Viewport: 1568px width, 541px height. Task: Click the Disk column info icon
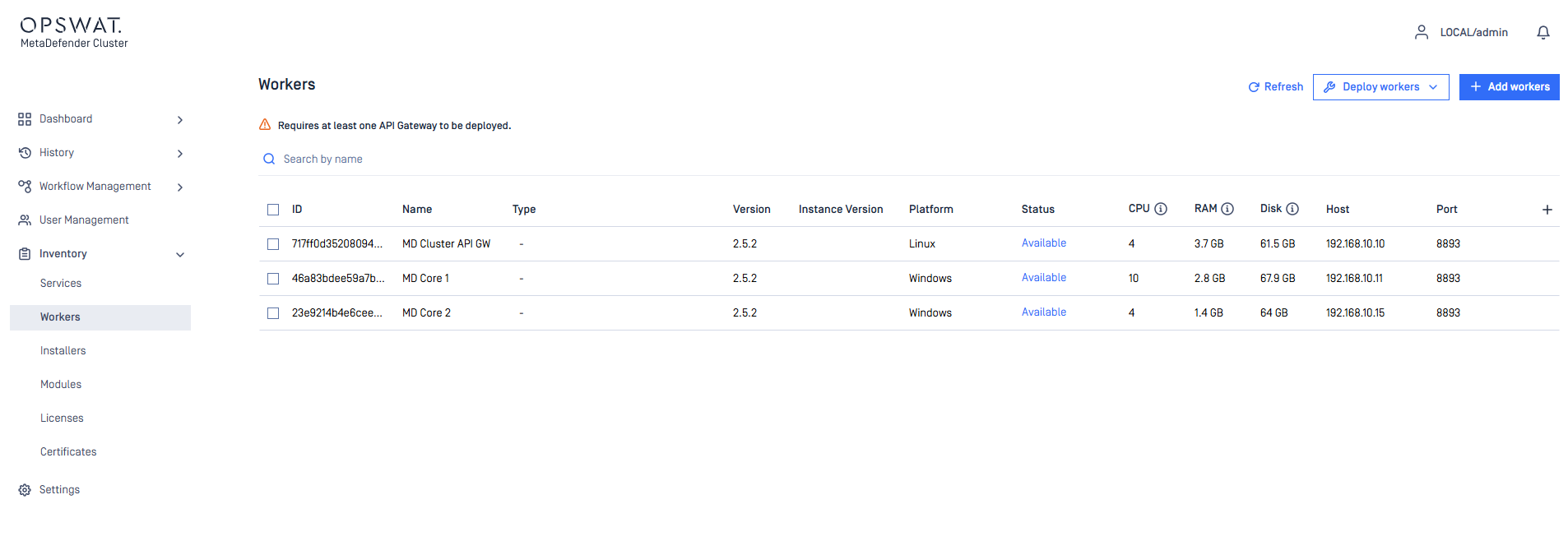click(x=1292, y=209)
